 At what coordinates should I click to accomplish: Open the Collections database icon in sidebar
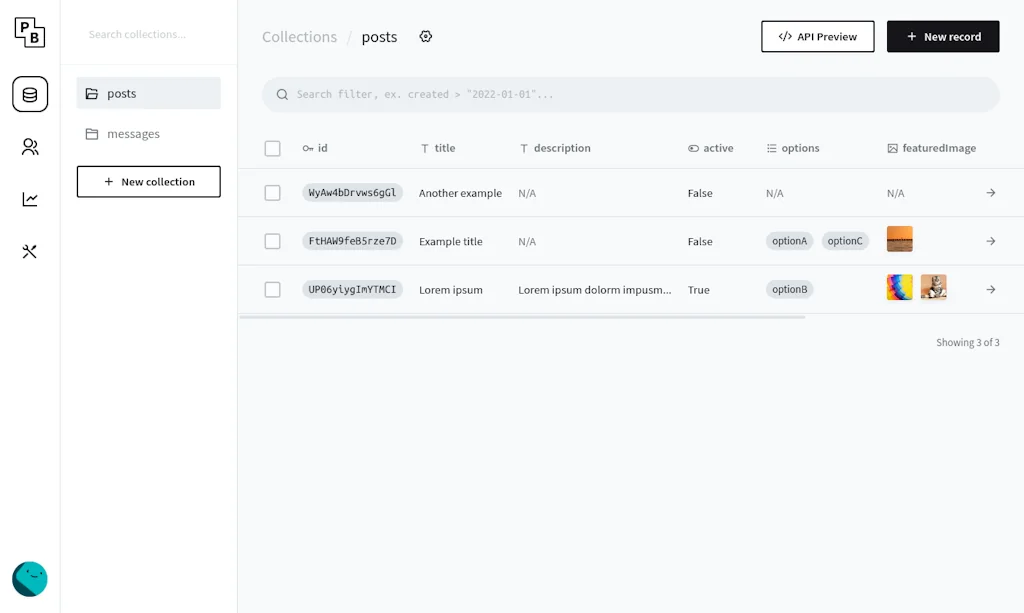coord(30,93)
